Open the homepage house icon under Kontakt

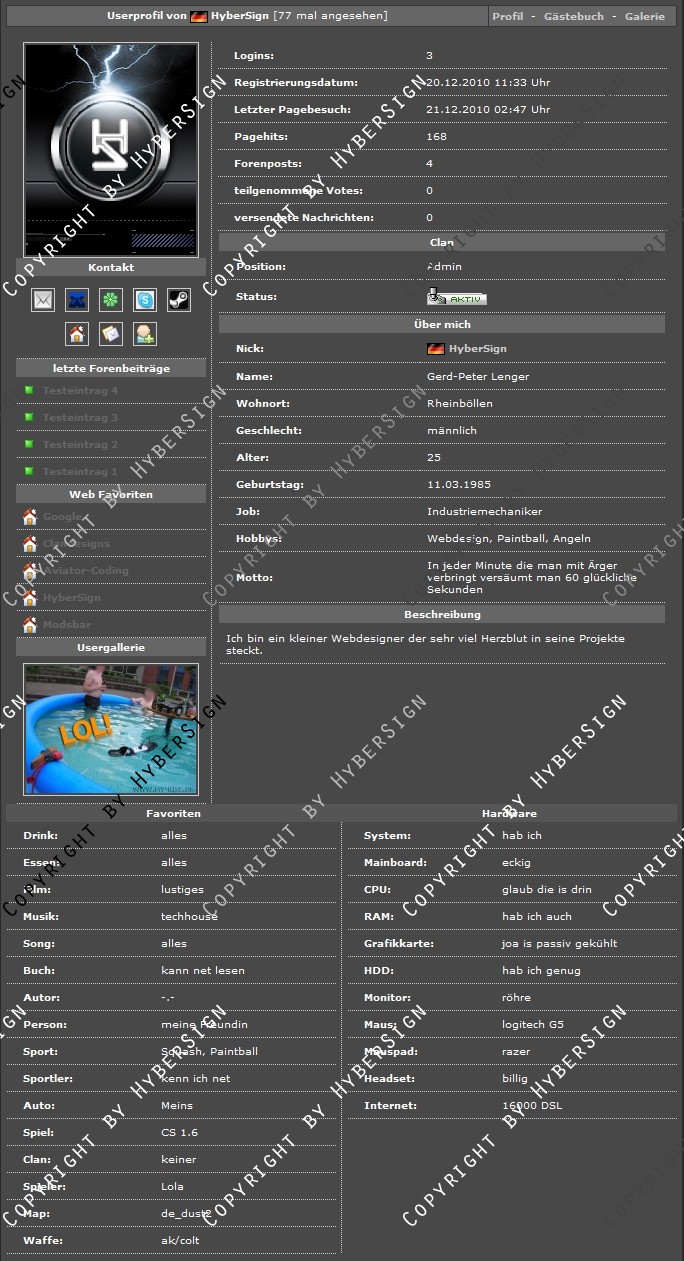click(x=77, y=334)
